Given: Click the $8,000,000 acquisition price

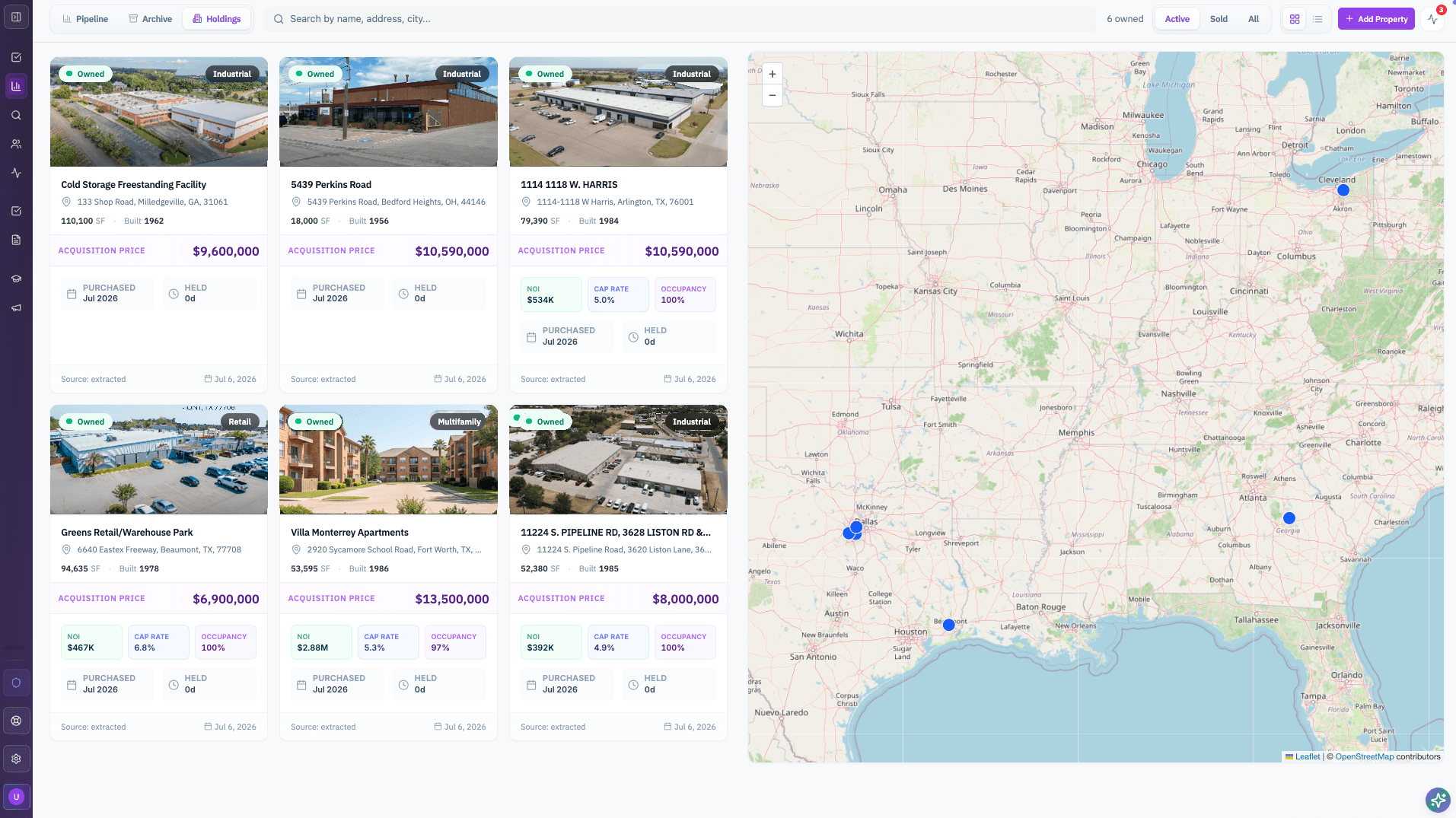Looking at the screenshot, I should click(x=685, y=599).
